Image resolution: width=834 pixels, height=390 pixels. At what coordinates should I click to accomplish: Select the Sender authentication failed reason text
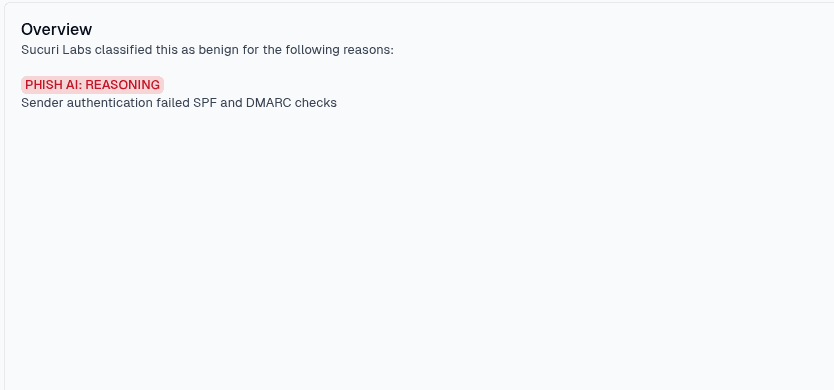(179, 103)
